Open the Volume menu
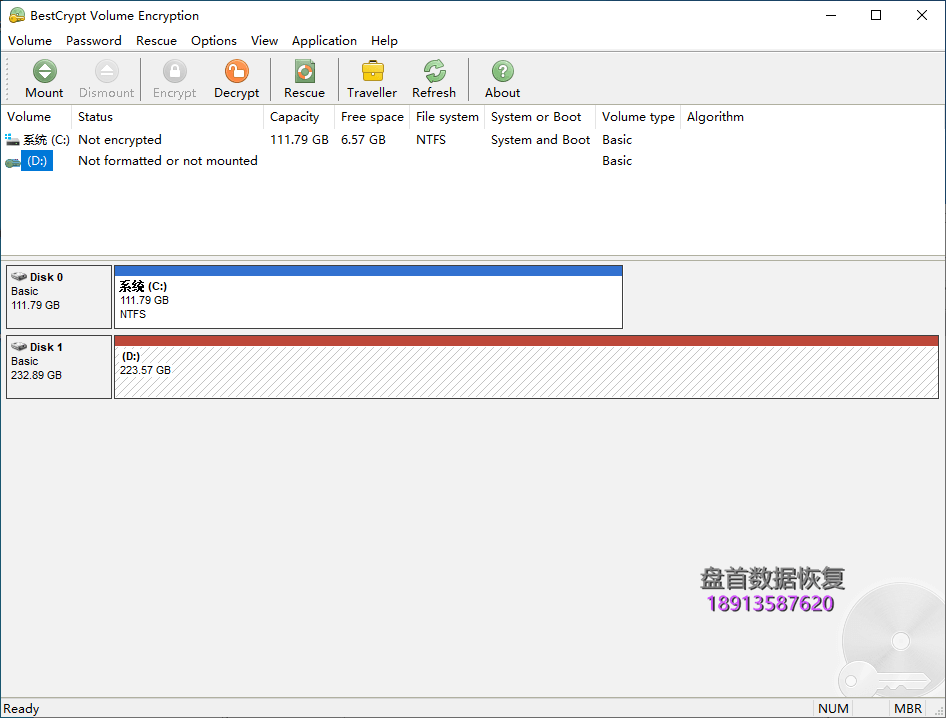Viewport: 946px width, 718px height. coord(30,40)
